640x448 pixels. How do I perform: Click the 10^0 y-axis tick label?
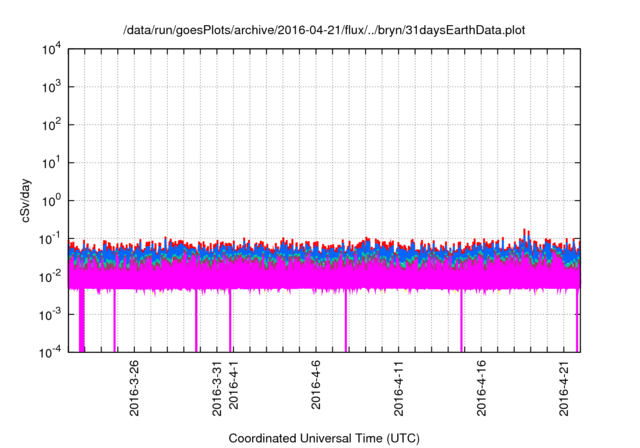click(51, 201)
